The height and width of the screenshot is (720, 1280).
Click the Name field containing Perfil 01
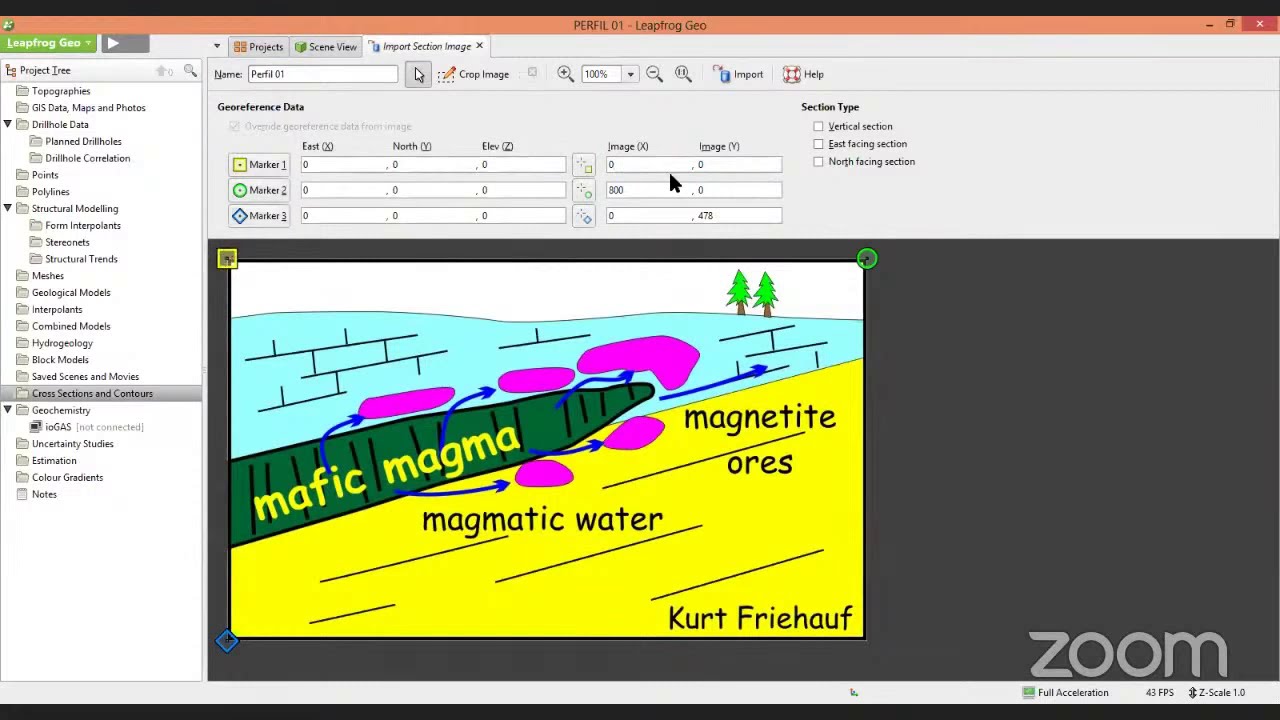[x=322, y=74]
